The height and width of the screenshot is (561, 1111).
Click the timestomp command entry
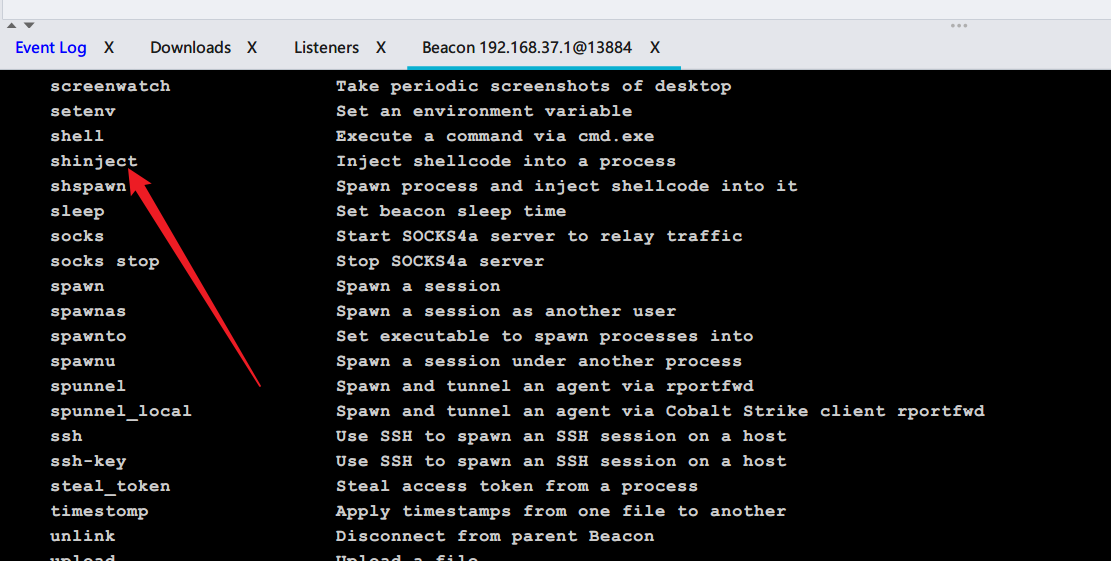99,511
